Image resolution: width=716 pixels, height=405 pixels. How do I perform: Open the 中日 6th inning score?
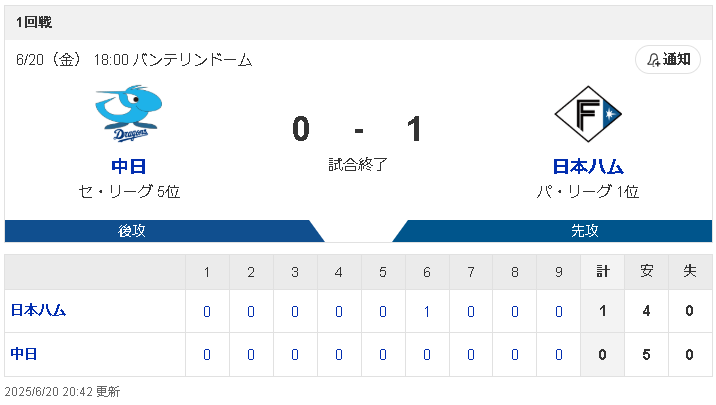click(426, 355)
